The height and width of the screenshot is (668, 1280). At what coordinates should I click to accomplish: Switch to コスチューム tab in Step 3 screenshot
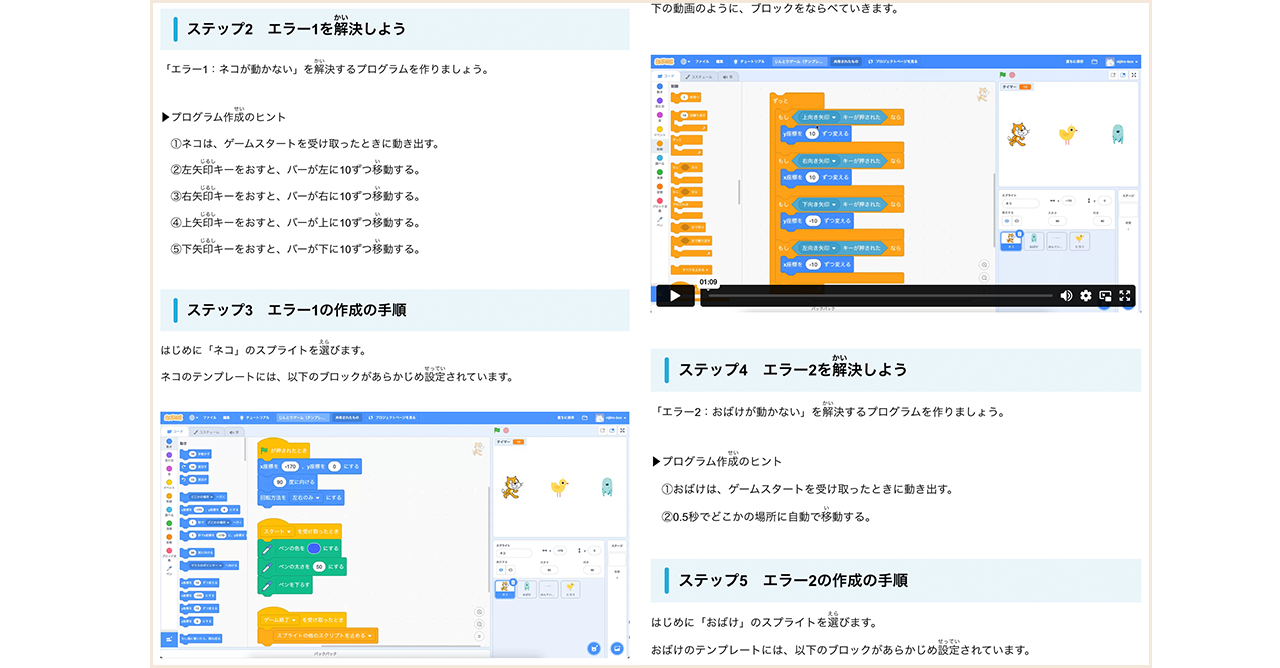pos(209,432)
